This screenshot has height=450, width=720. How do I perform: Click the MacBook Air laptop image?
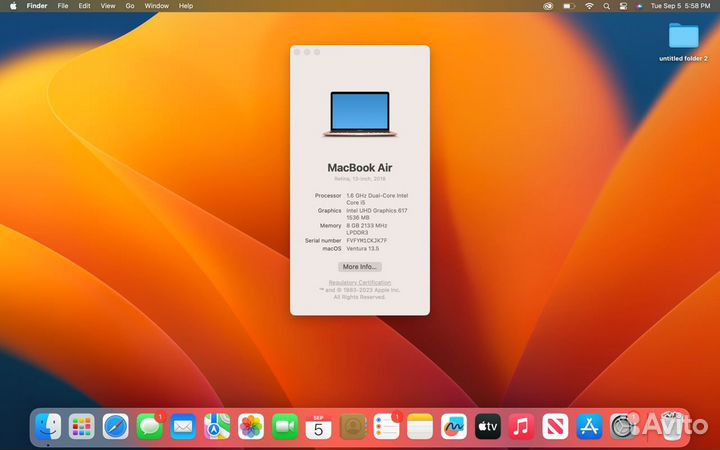pyautogui.click(x=360, y=114)
